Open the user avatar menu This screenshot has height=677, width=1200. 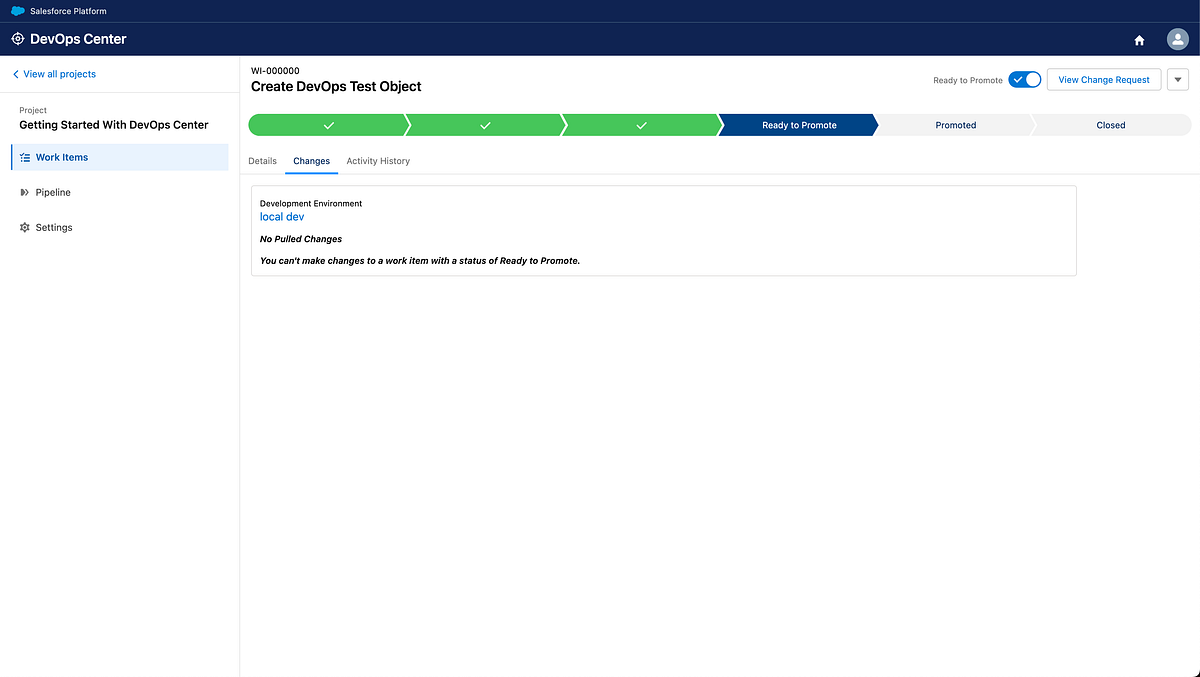(x=1177, y=39)
